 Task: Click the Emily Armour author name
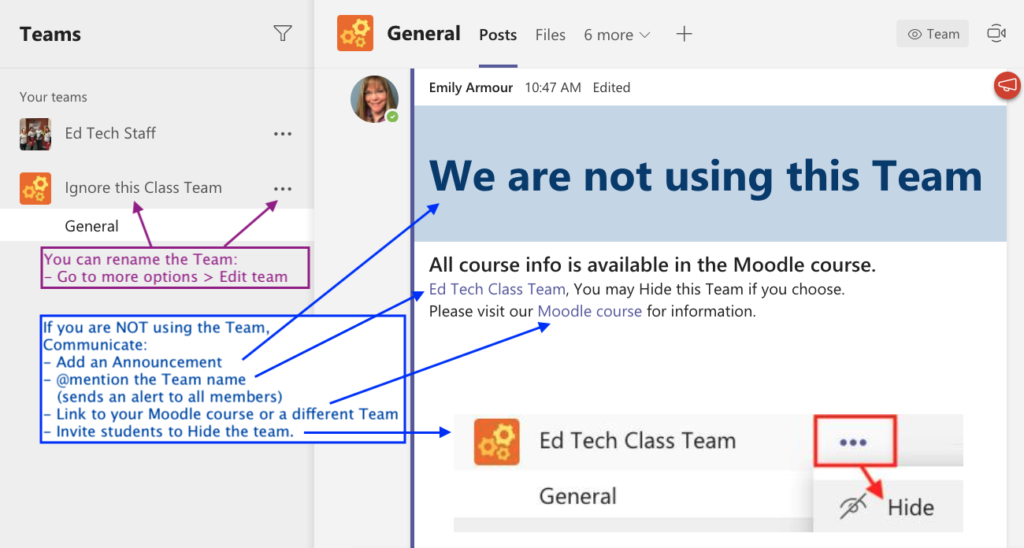470,88
